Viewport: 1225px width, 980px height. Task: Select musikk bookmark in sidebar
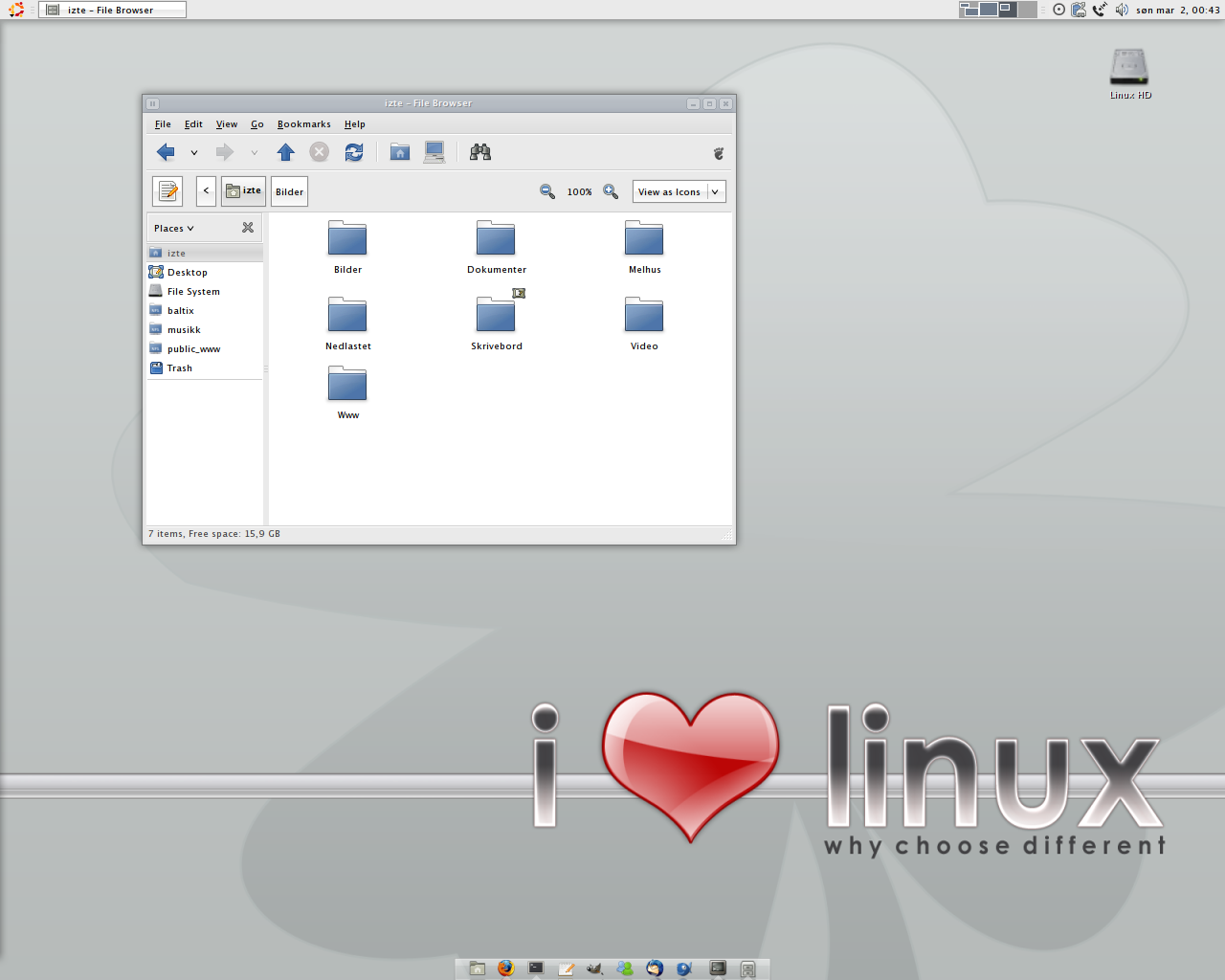point(205,330)
